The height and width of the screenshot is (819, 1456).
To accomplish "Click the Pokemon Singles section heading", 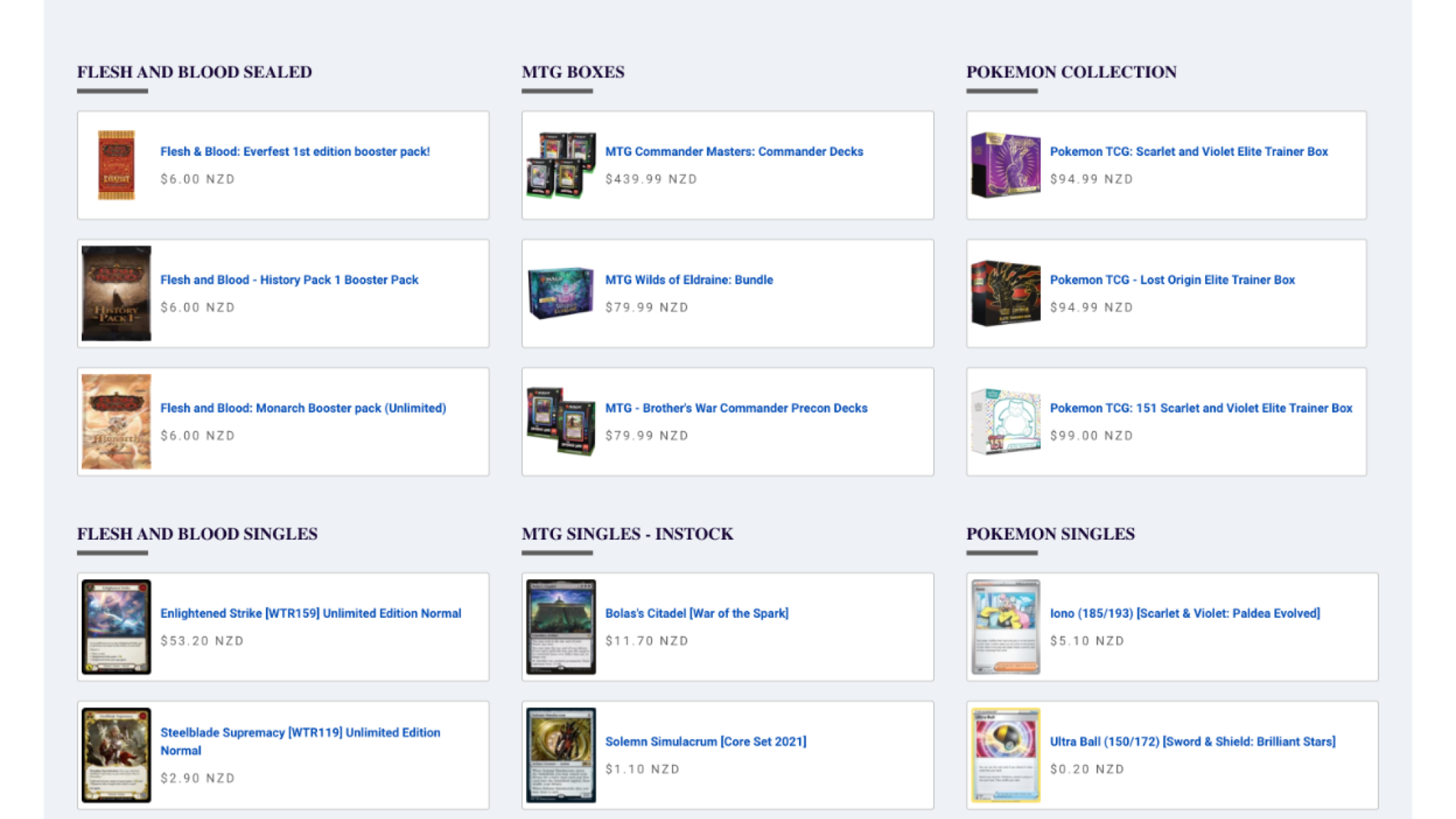I will coord(1050,534).
